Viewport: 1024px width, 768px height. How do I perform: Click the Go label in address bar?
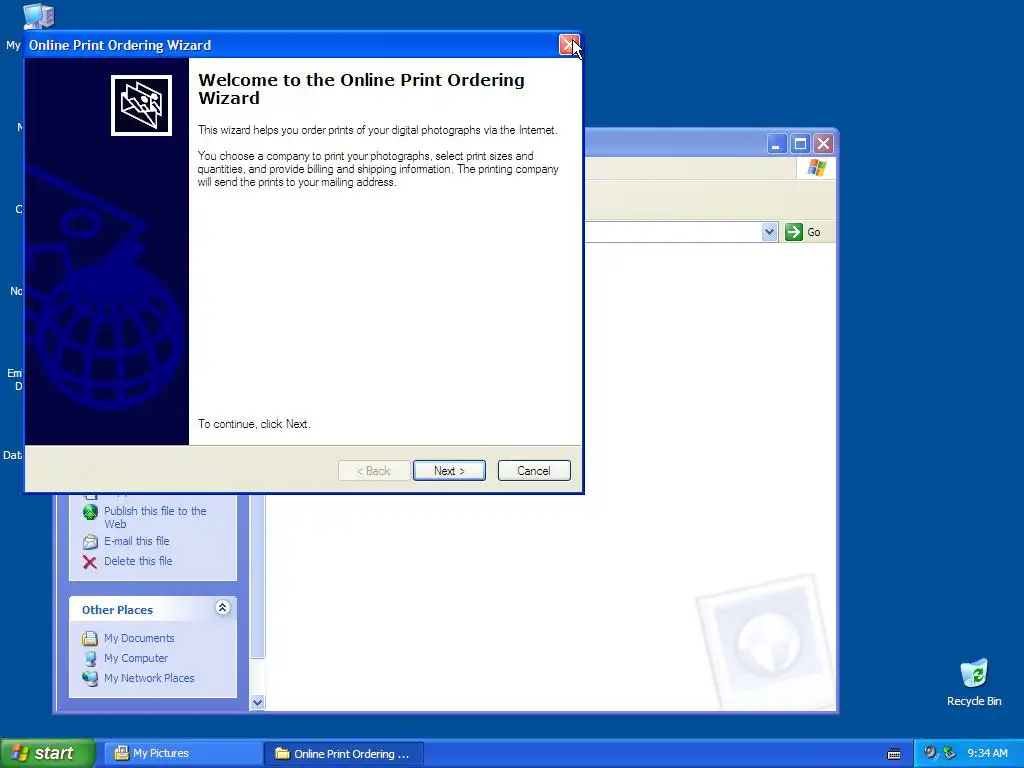pyautogui.click(x=814, y=232)
